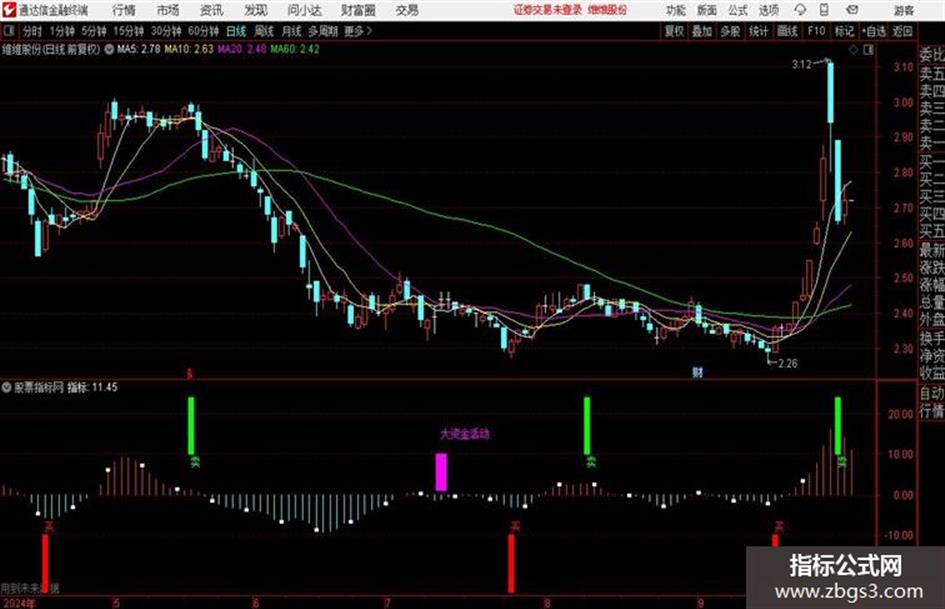Expand the 股票指标网 sub-indicator dropdown
The height and width of the screenshot is (609, 945).
[7, 387]
